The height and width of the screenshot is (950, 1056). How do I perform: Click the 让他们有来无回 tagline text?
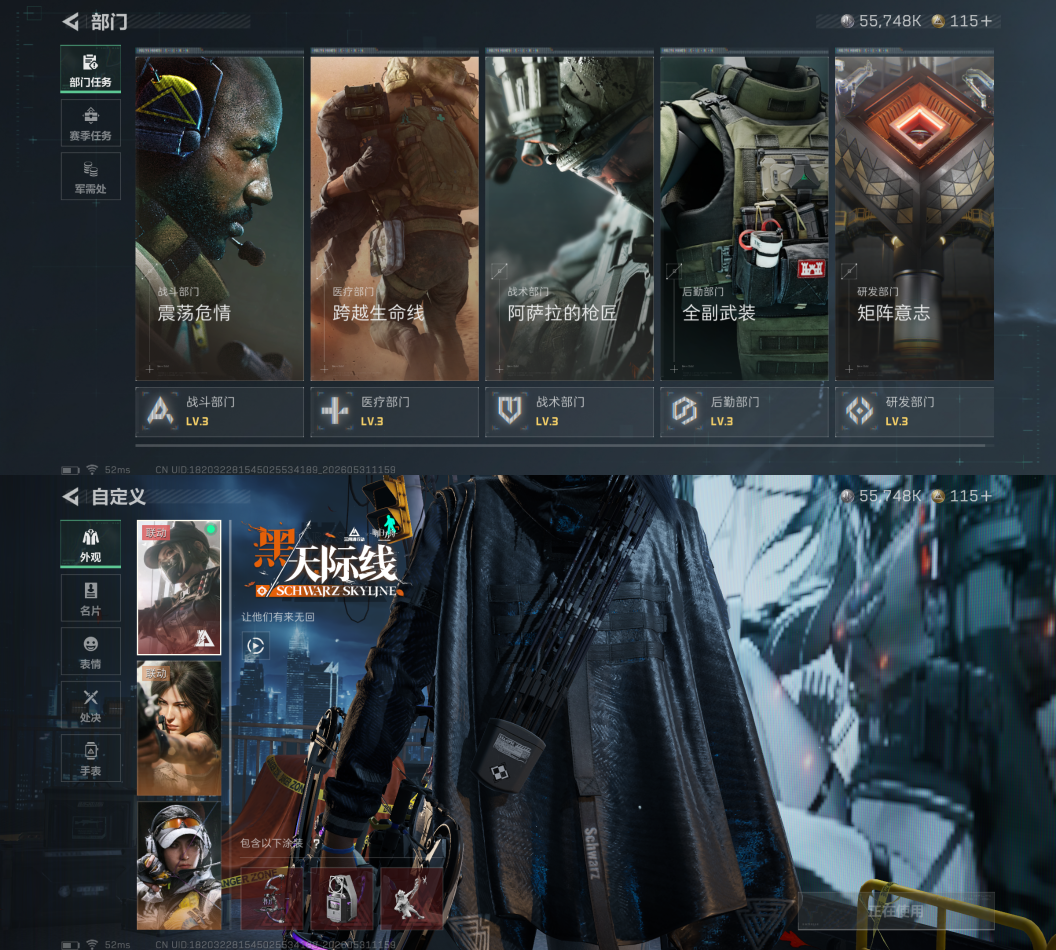pyautogui.click(x=278, y=617)
